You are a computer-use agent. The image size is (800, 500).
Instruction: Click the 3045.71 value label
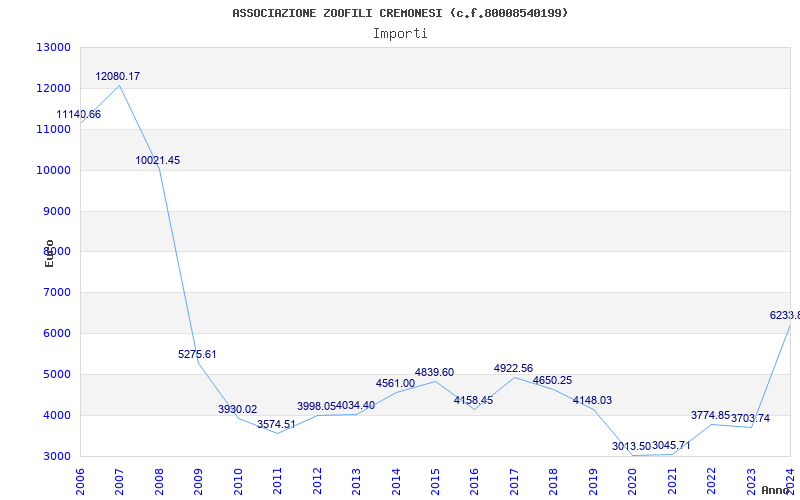(671, 445)
